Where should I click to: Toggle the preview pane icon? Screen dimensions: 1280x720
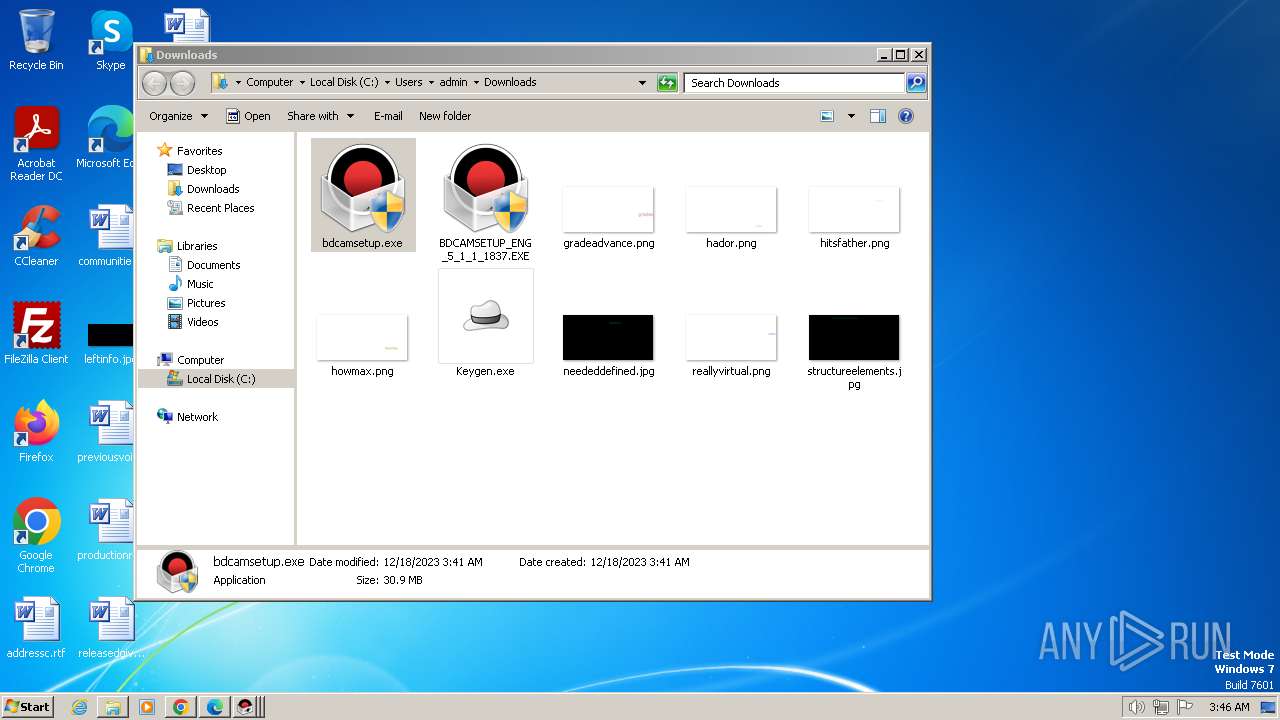point(878,116)
